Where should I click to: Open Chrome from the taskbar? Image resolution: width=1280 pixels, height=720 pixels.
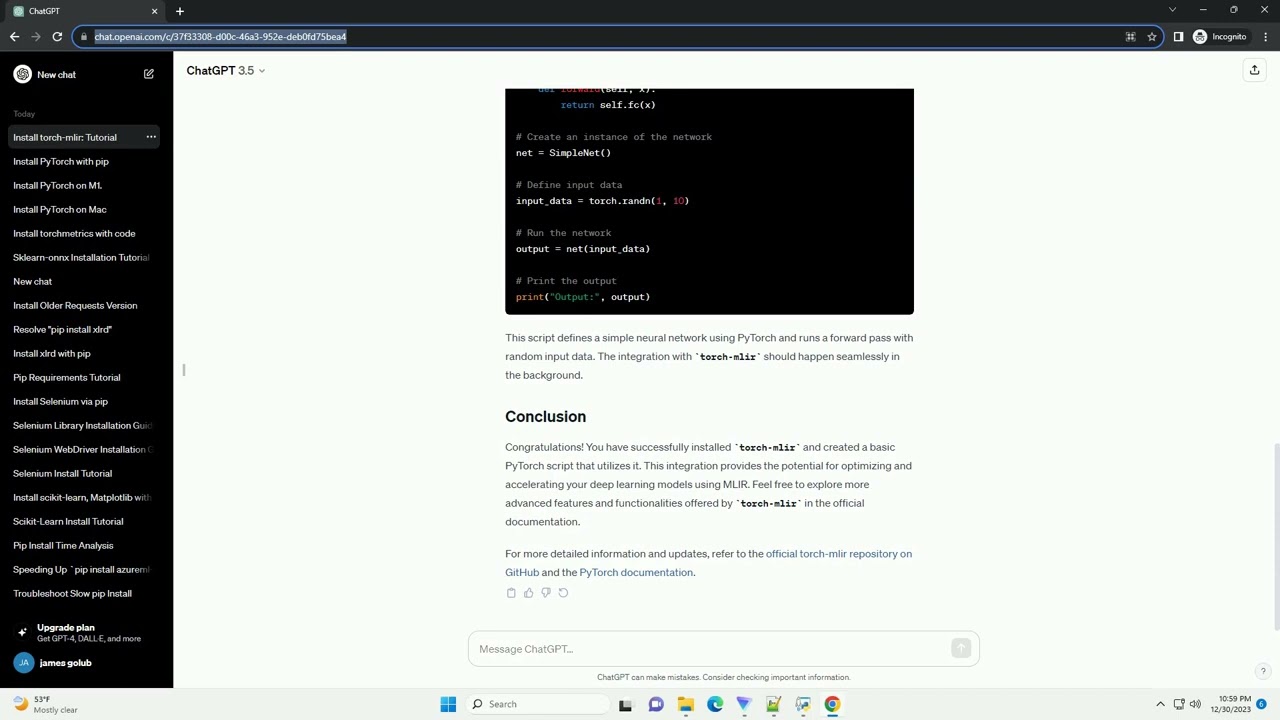[x=832, y=704]
